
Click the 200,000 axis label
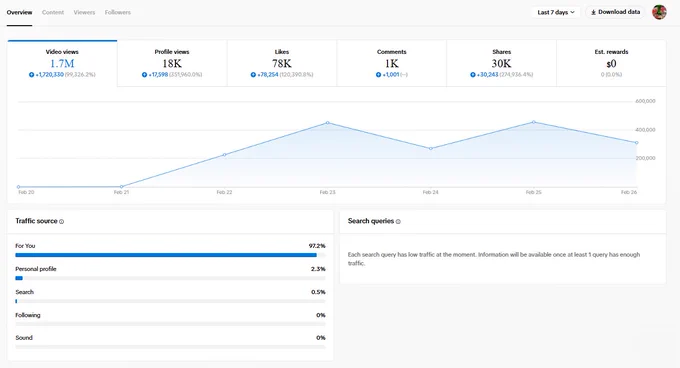point(645,158)
